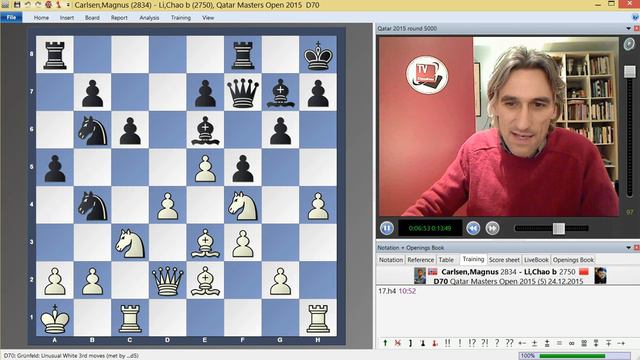640x360 pixels.
Task: Click the red pawn annotation icon
Action: click(435, 343)
